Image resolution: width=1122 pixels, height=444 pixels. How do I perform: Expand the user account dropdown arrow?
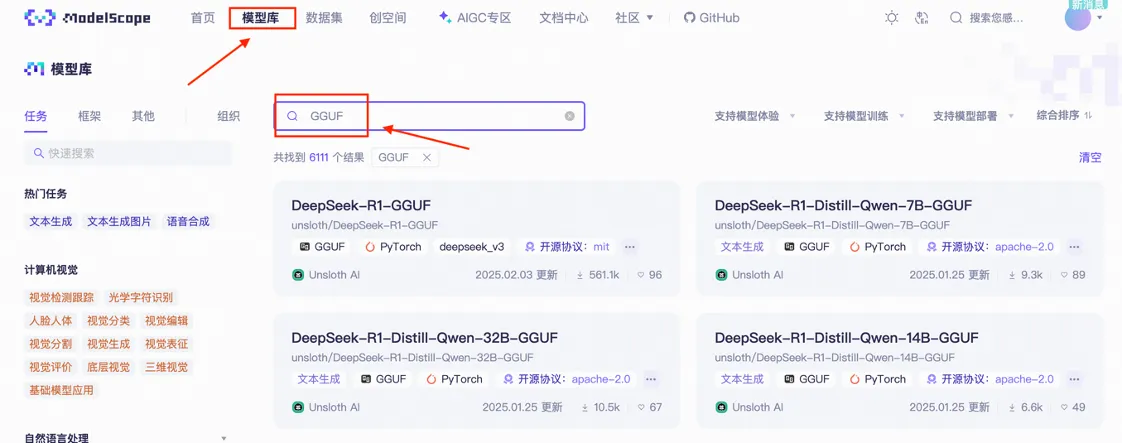(x=1099, y=18)
